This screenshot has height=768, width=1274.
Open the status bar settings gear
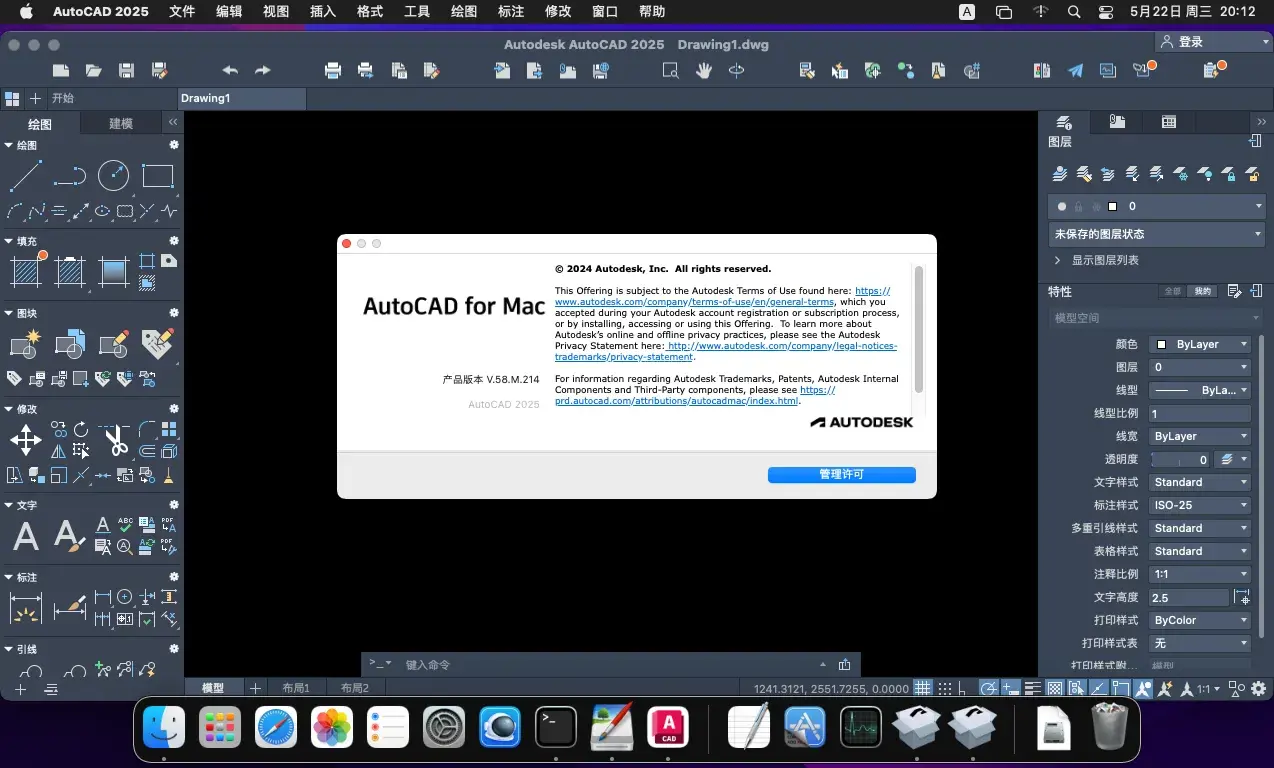pos(1258,689)
